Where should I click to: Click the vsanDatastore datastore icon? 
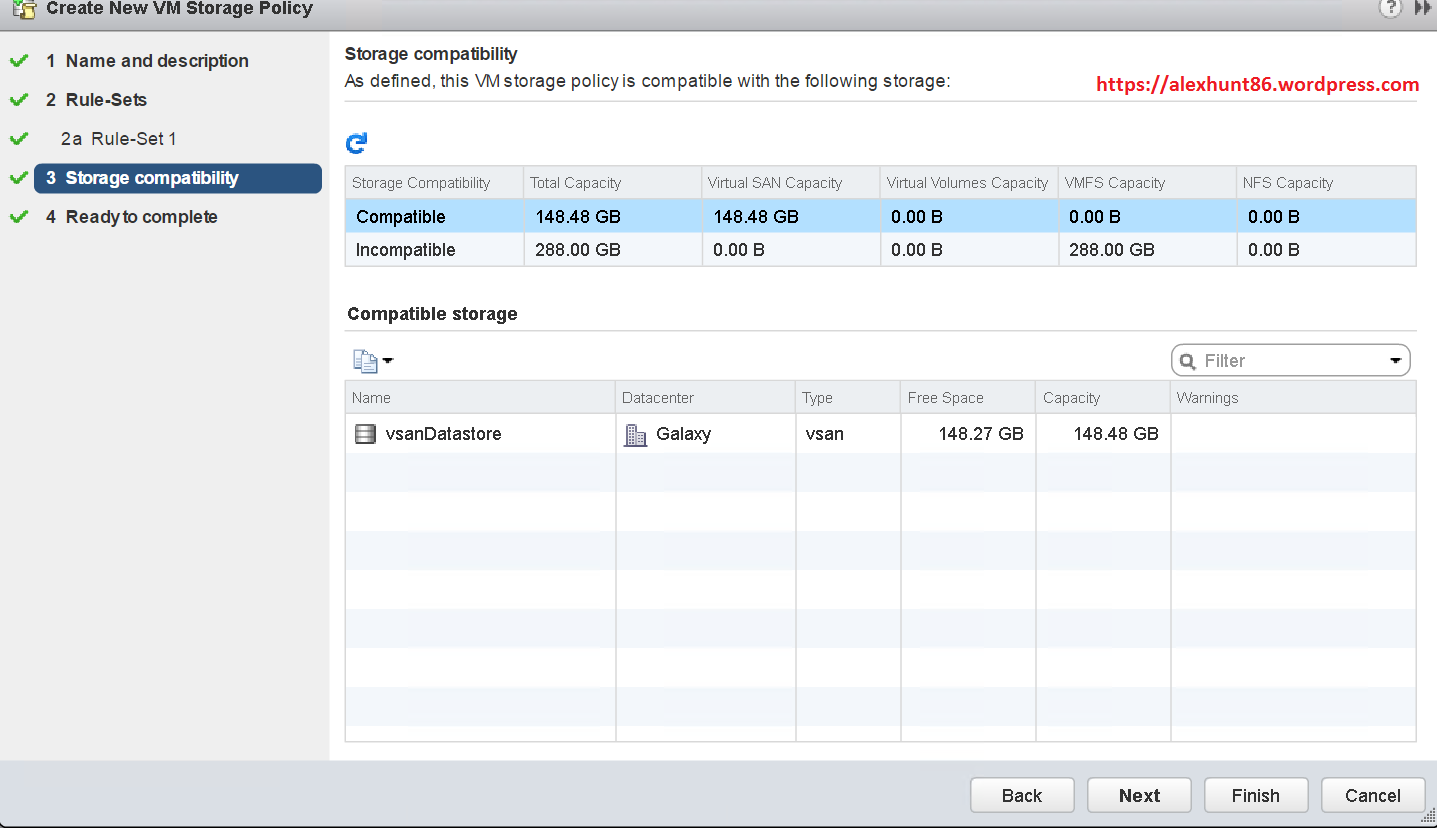(364, 433)
